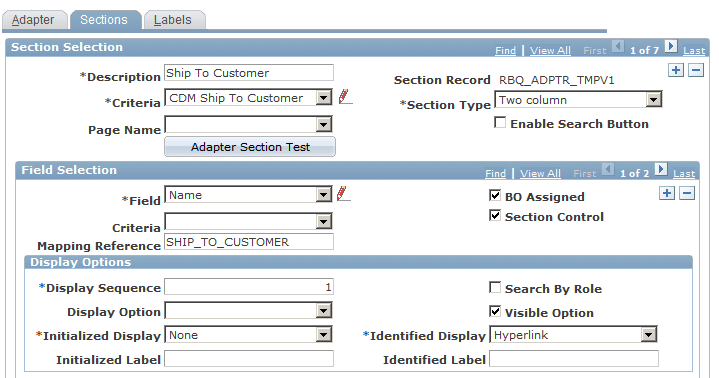Delete the current Section Selection row with the minus icon
The width and height of the screenshot is (719, 378).
point(696,70)
